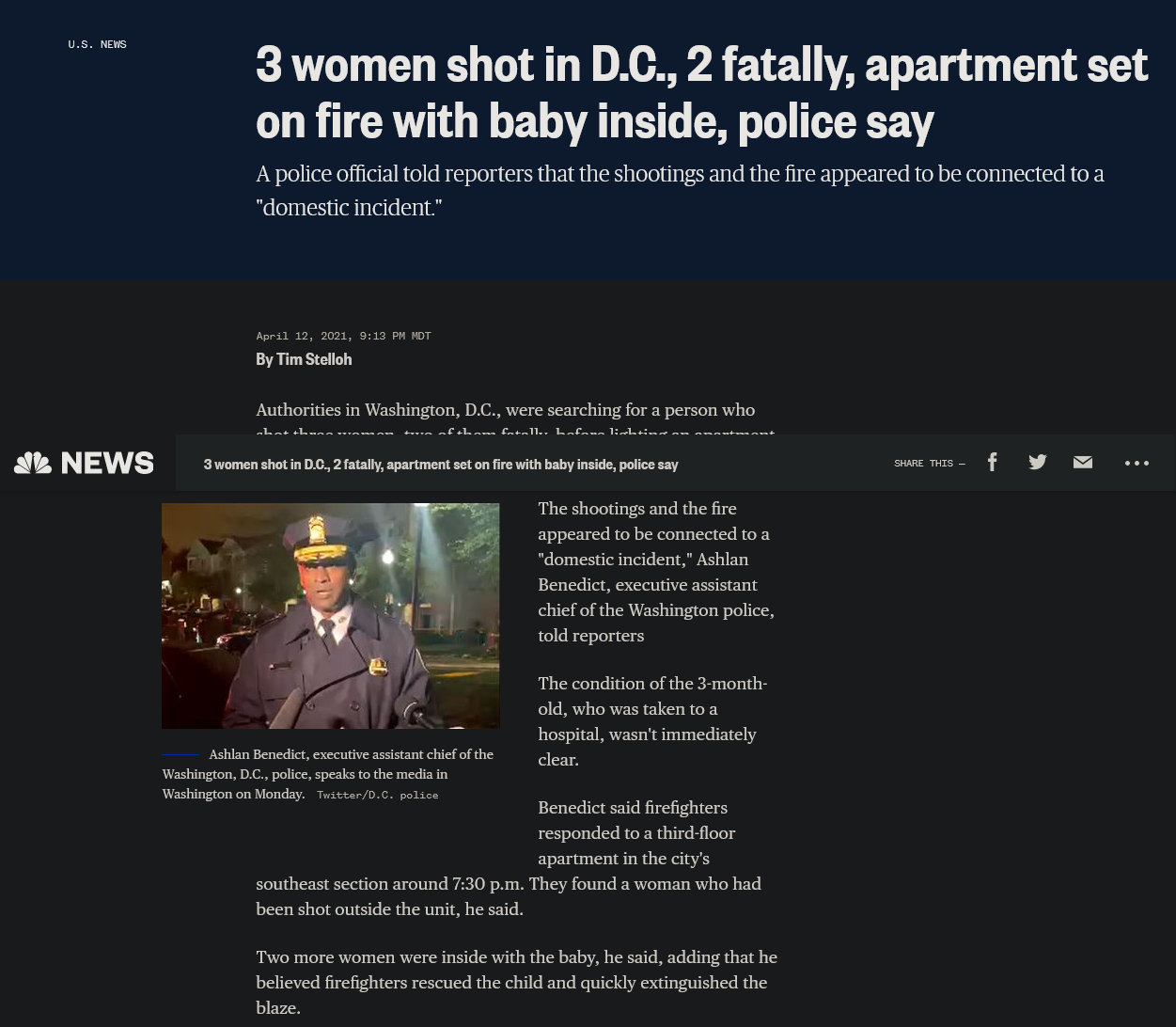Open the U.S. News section link
Viewport: 1176px width, 1027px height.
(97, 44)
